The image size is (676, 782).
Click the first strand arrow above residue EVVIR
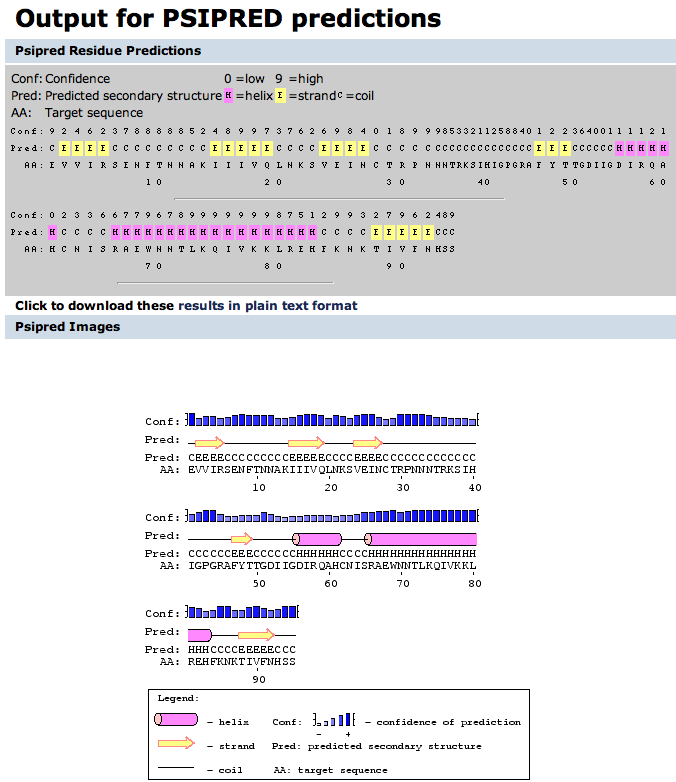[209, 443]
